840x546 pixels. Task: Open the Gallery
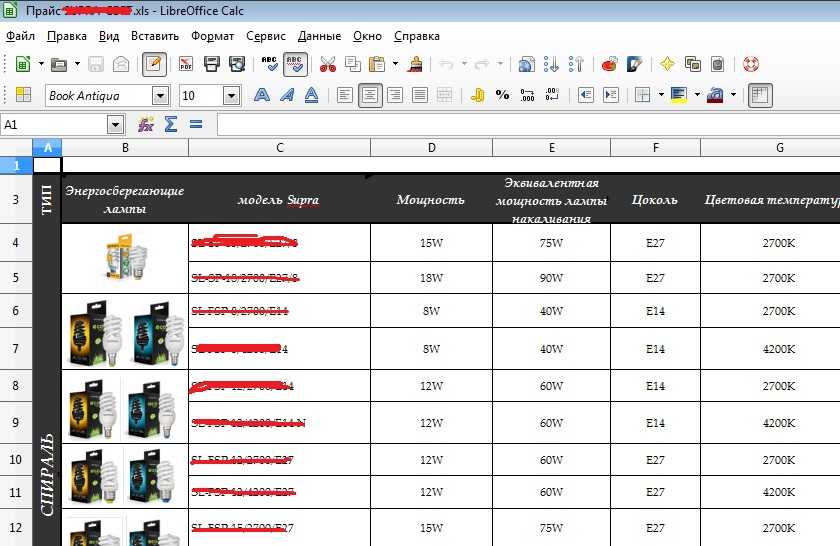click(693, 65)
